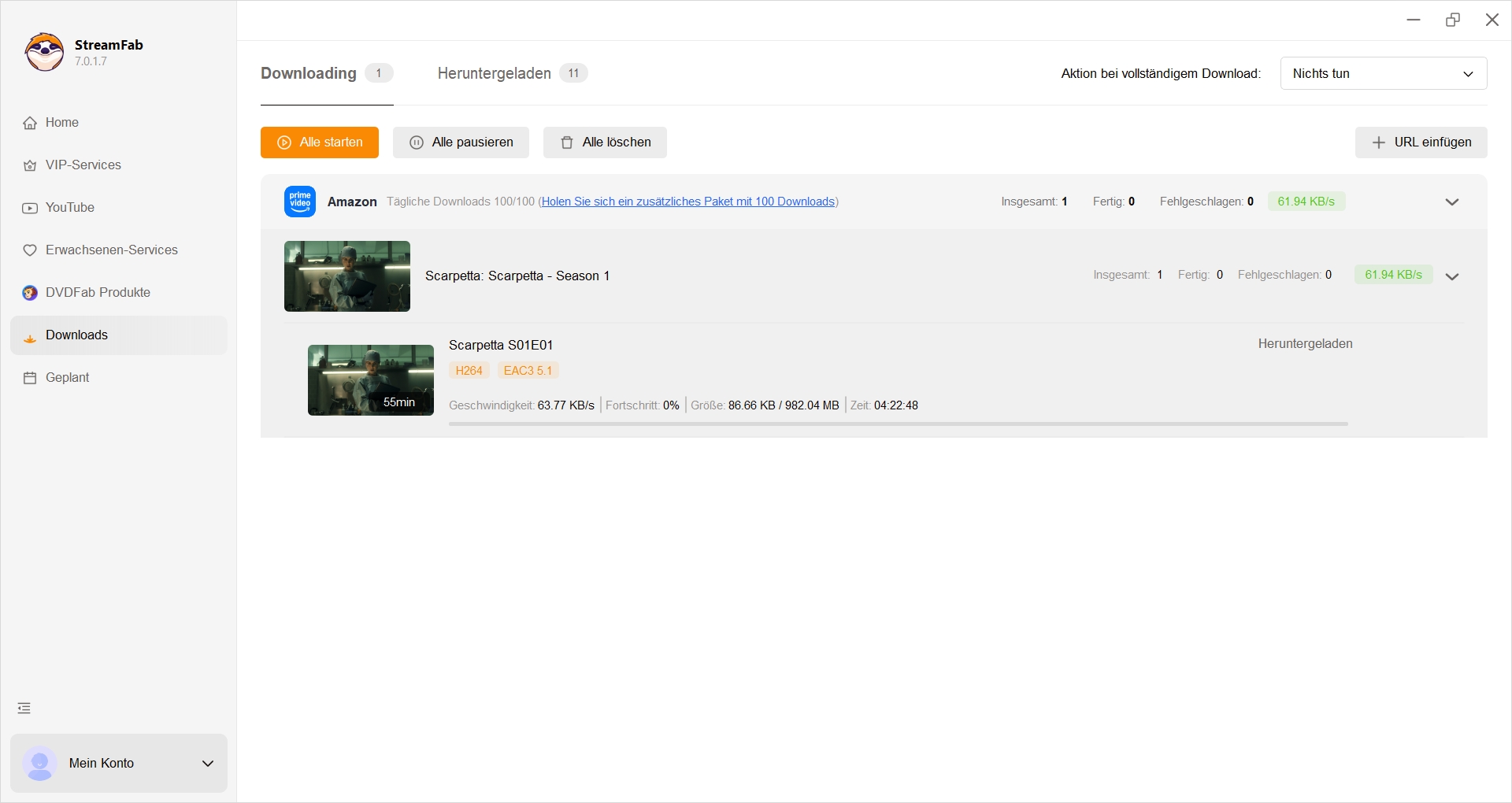Open the Geplant section
Viewport: 1512px width, 803px height.
(x=67, y=377)
